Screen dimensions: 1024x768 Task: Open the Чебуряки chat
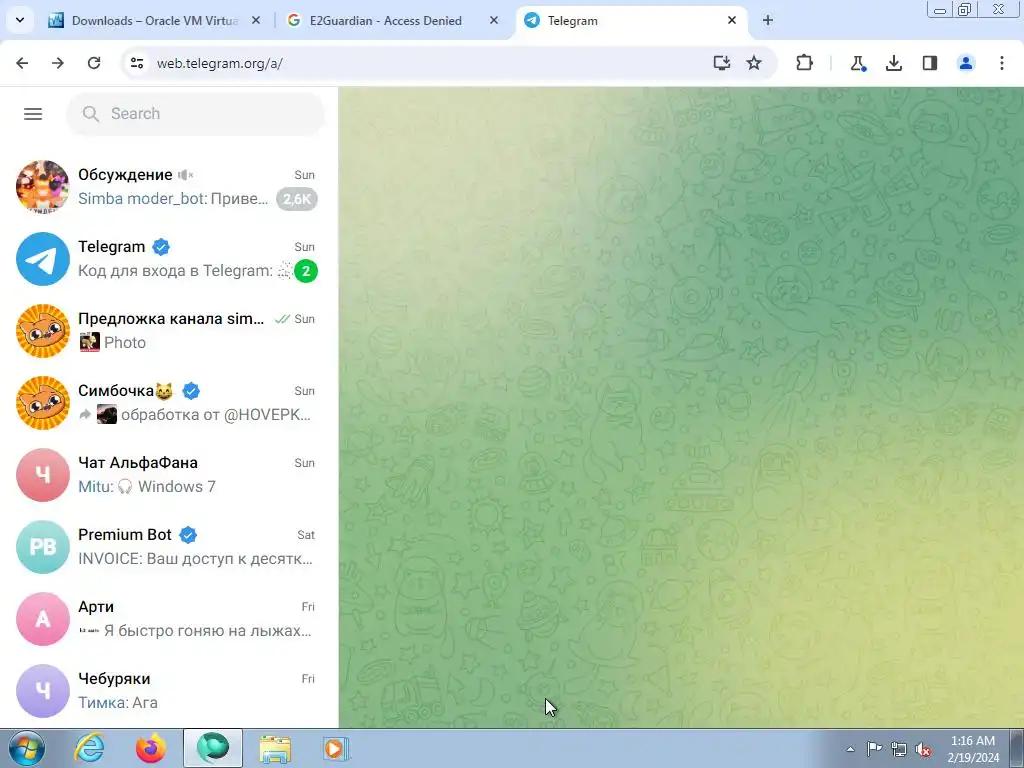168,691
